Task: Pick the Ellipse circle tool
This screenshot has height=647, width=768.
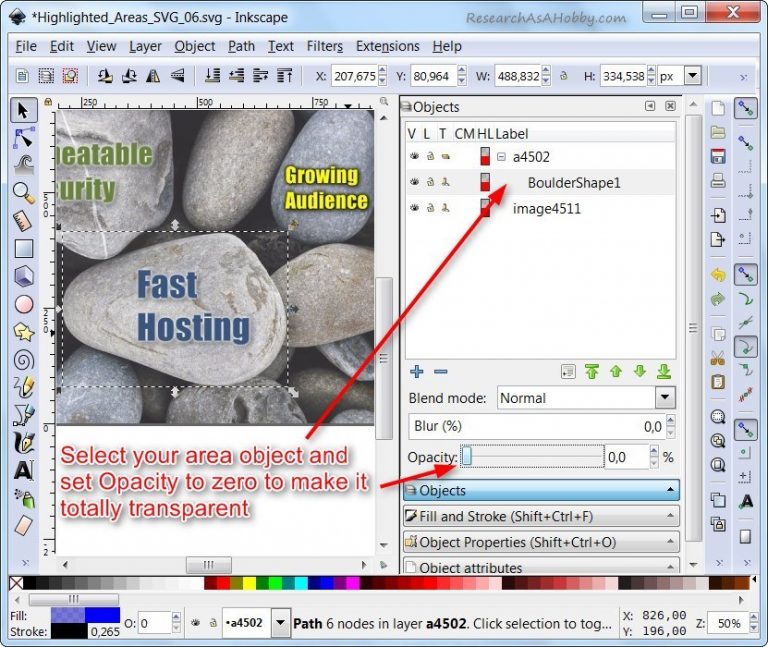Action: pos(24,304)
